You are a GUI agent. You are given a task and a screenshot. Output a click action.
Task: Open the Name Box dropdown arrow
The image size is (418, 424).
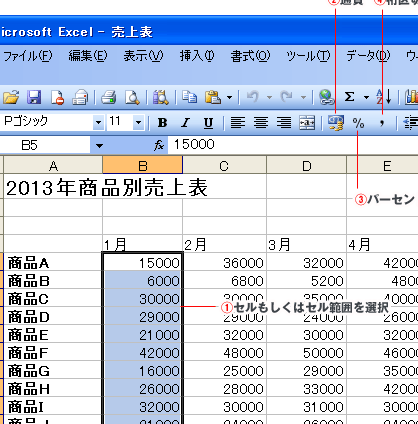[99, 146]
